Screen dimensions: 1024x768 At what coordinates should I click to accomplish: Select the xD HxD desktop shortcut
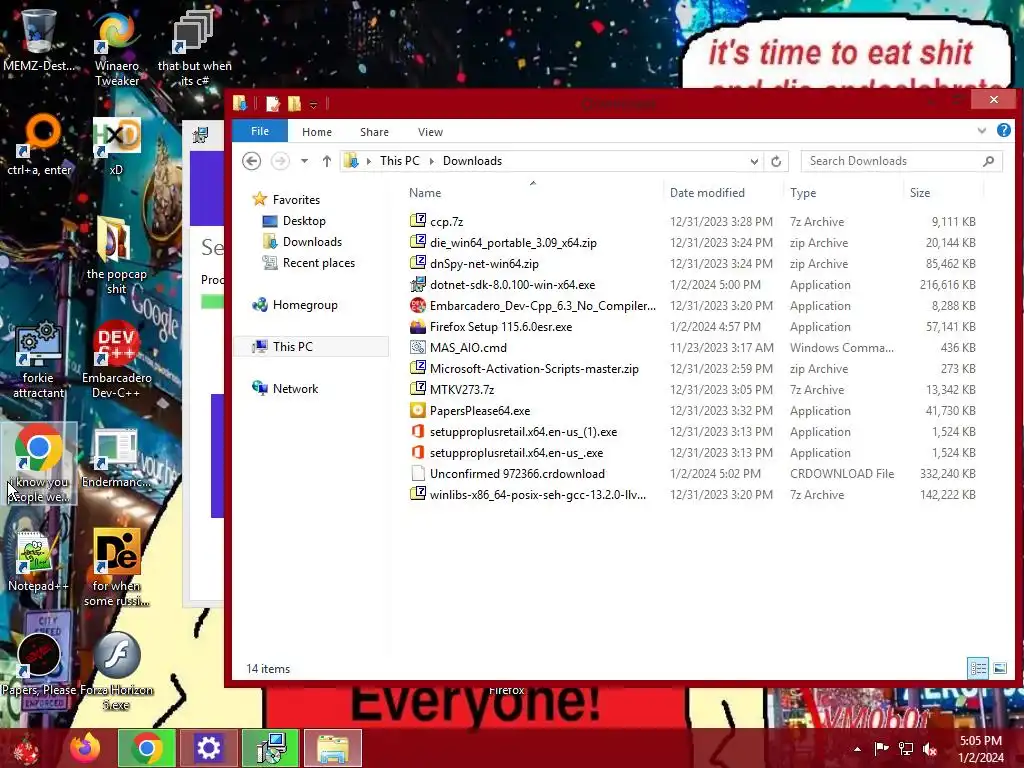pyautogui.click(x=116, y=145)
